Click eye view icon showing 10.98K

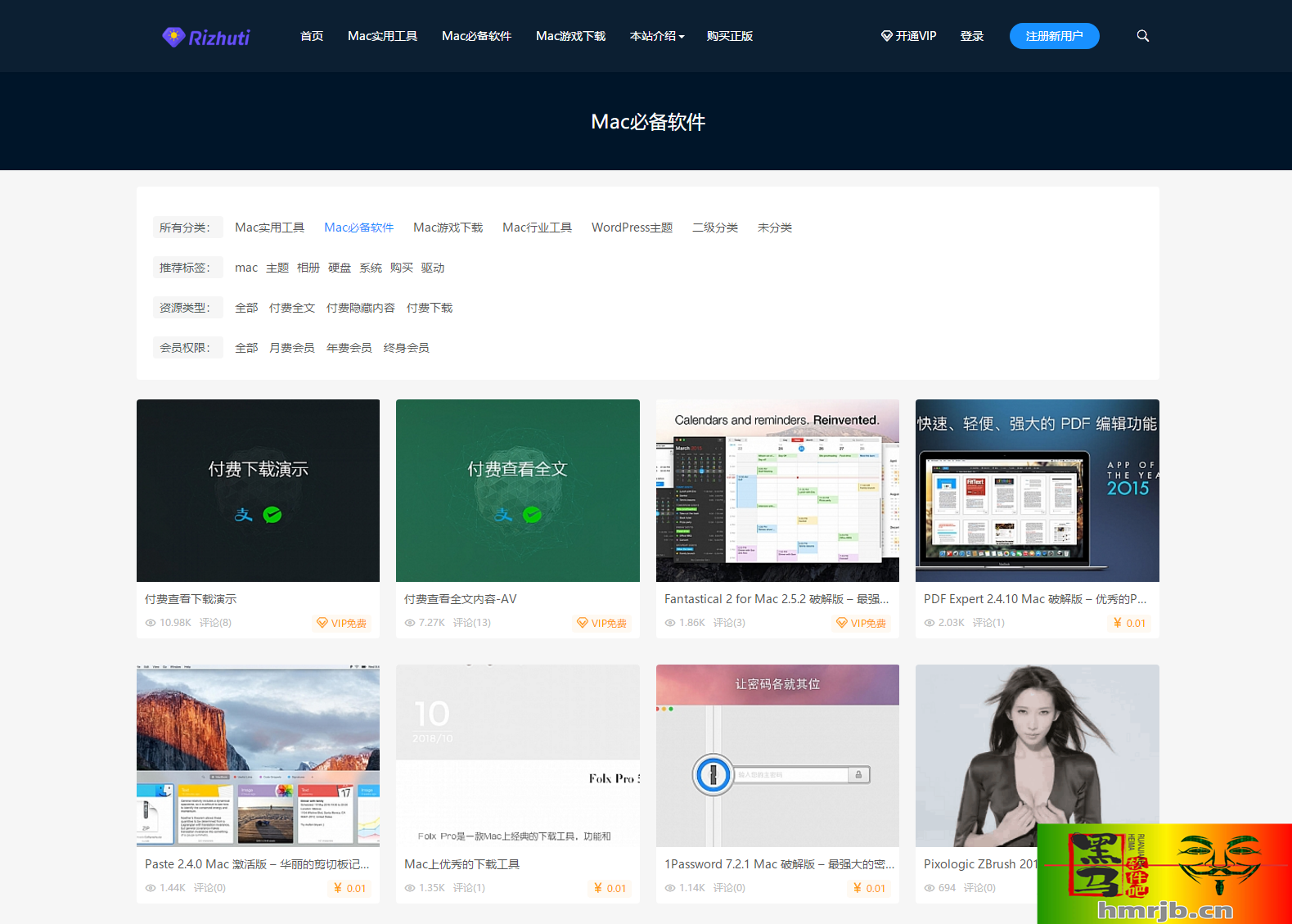click(x=151, y=623)
